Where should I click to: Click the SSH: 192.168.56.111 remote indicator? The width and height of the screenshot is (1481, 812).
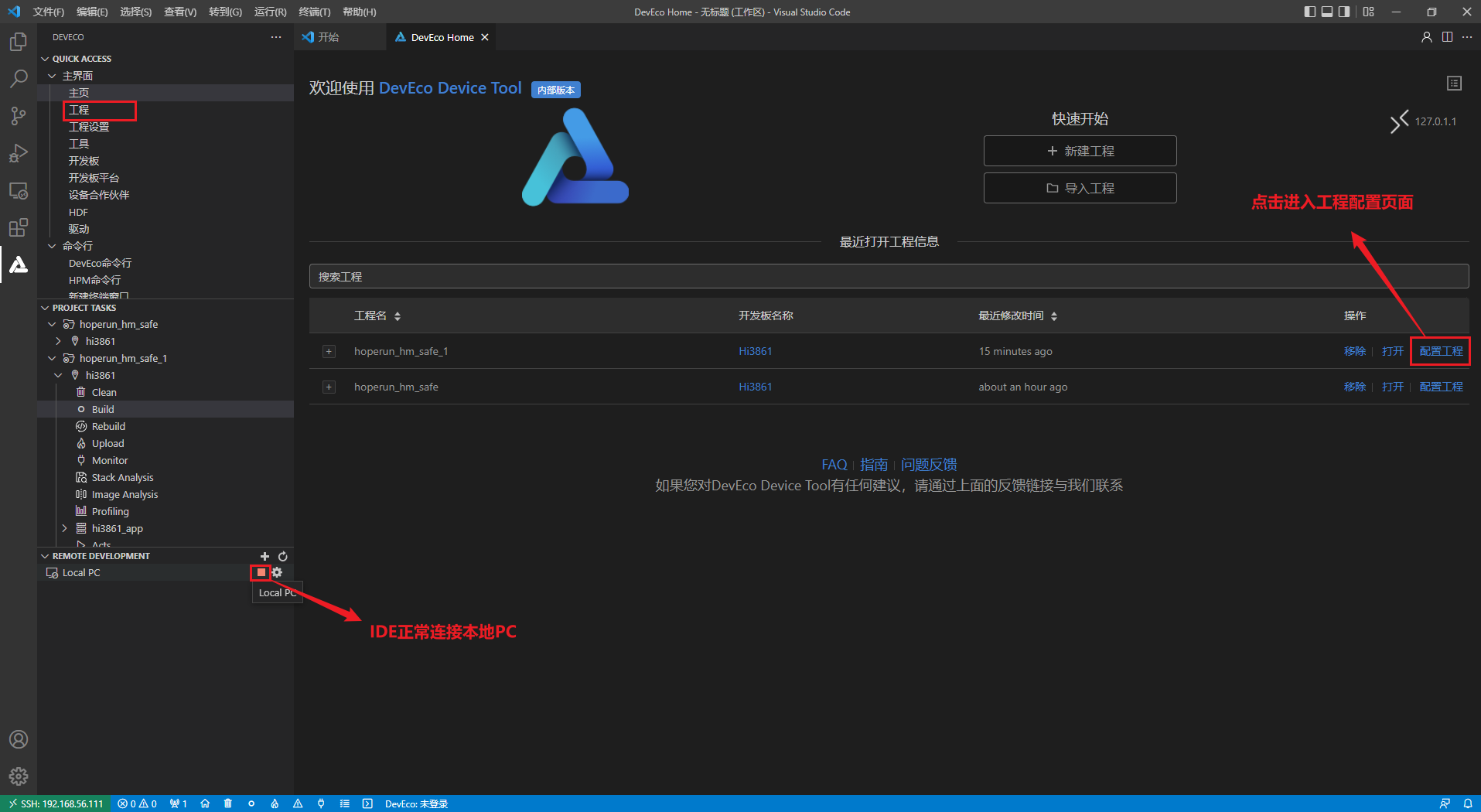click(x=56, y=803)
